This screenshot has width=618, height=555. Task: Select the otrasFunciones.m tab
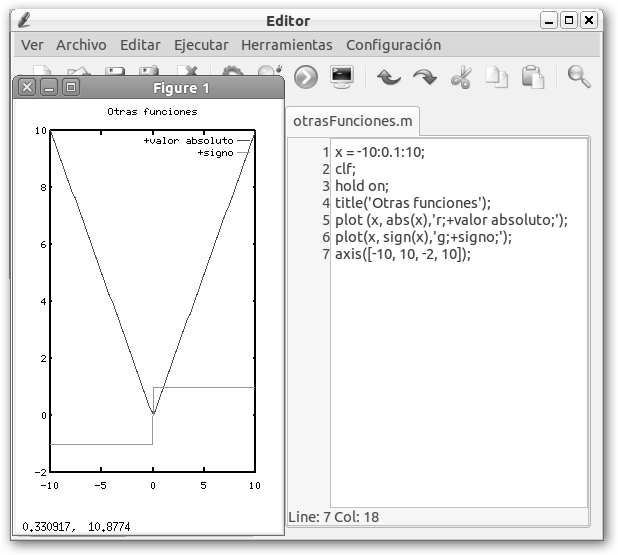point(351,121)
